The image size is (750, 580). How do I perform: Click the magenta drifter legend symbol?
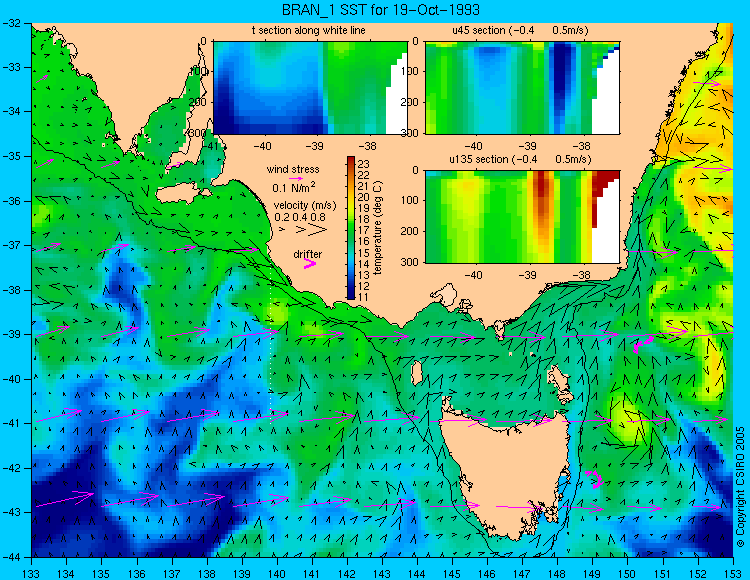(310, 264)
